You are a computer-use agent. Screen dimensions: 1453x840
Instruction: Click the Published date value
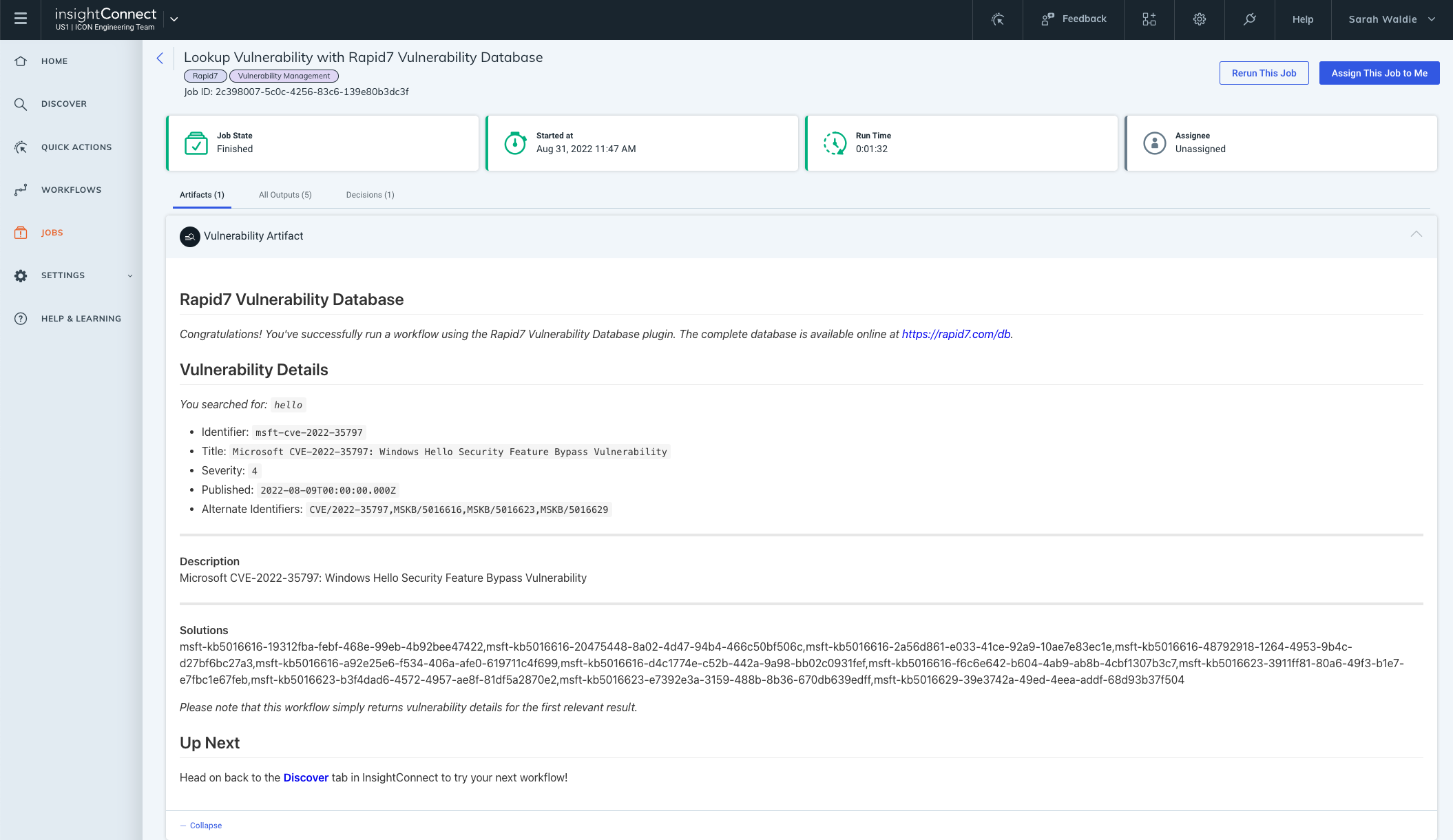(328, 490)
